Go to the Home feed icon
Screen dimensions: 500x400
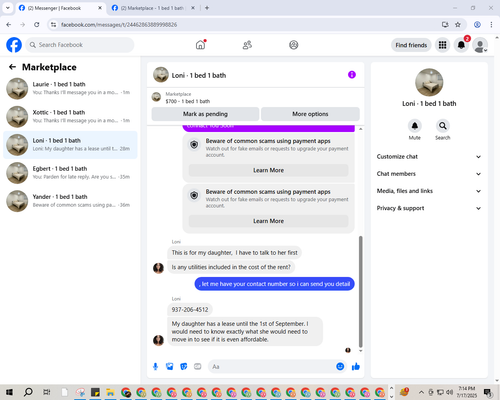200,45
